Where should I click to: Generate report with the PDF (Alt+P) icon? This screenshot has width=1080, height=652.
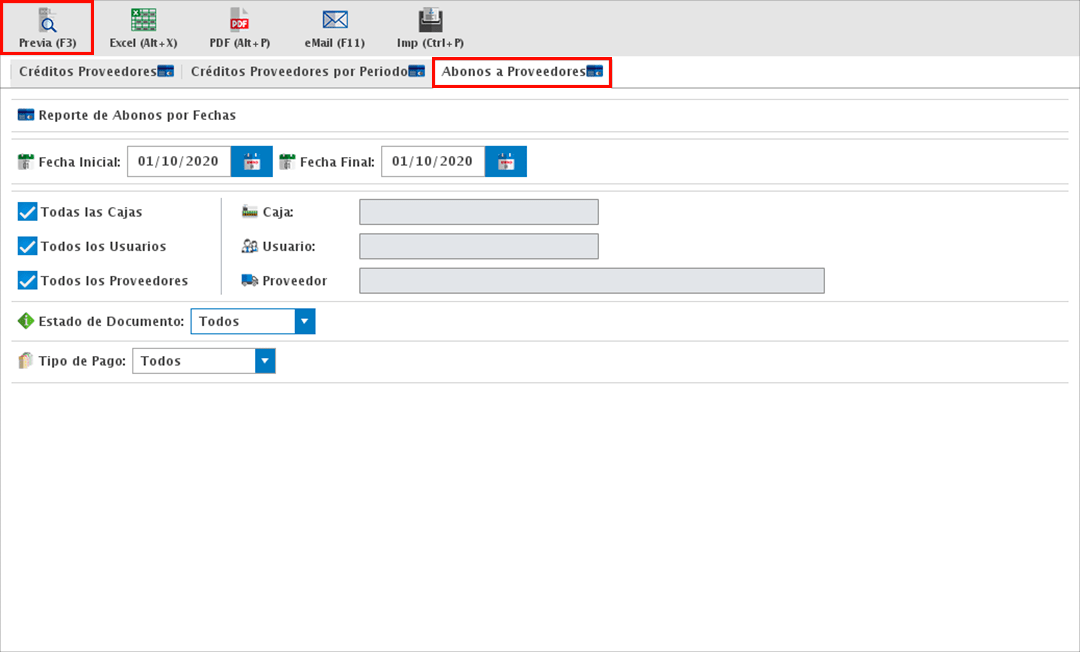coord(239,20)
